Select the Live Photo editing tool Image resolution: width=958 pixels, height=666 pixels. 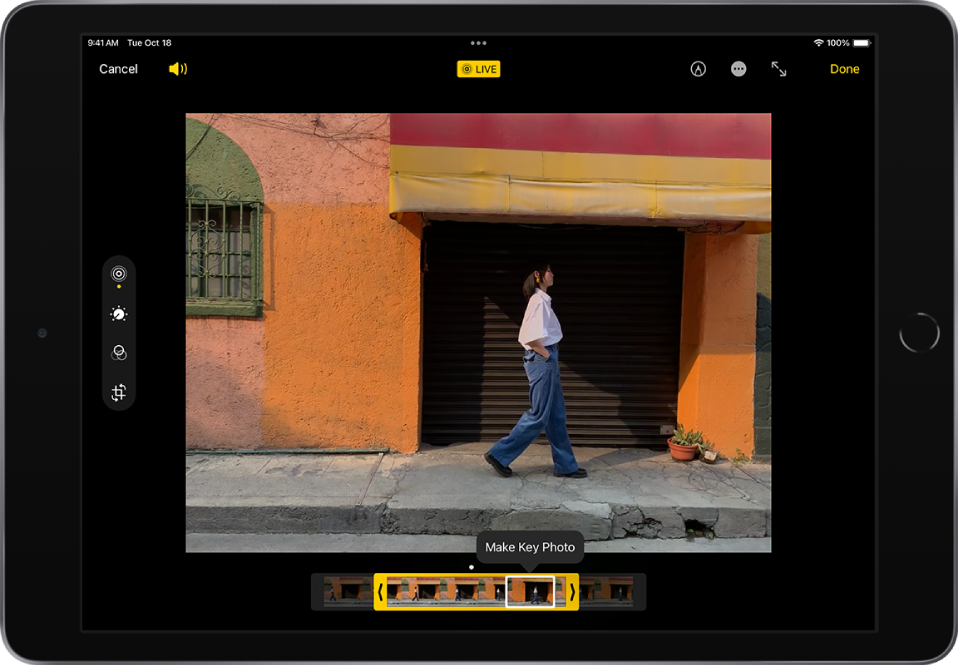tap(118, 271)
